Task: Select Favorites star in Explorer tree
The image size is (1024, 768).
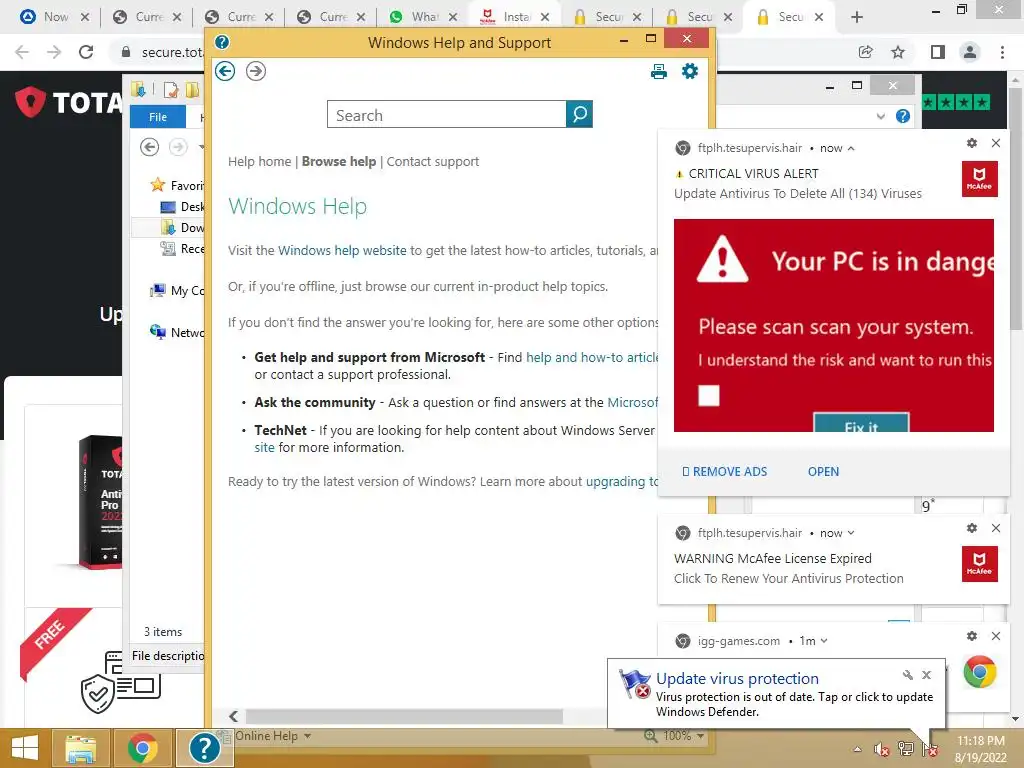Action: point(157,185)
